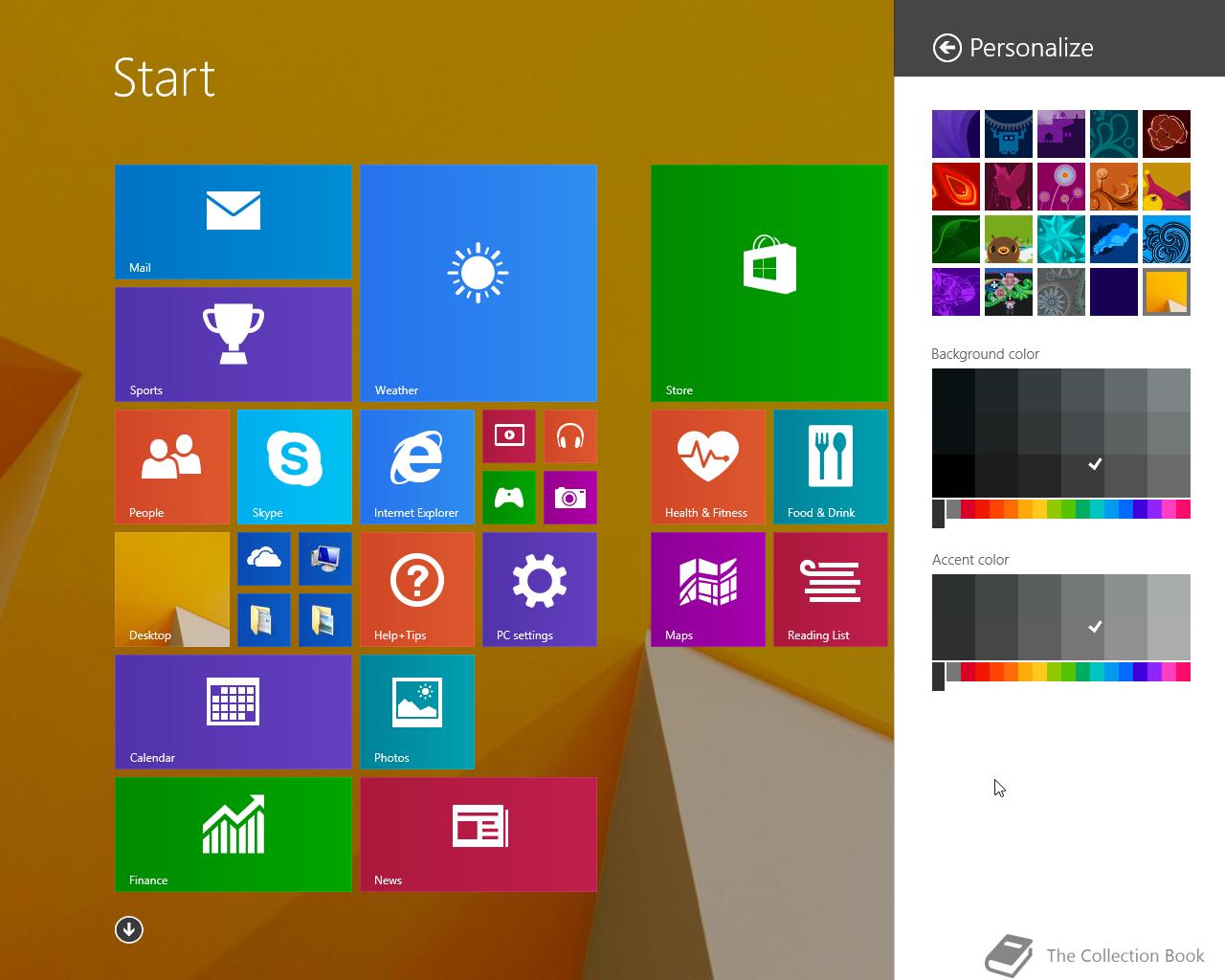
Task: Go back using the Personalize back arrow
Action: coord(947,48)
